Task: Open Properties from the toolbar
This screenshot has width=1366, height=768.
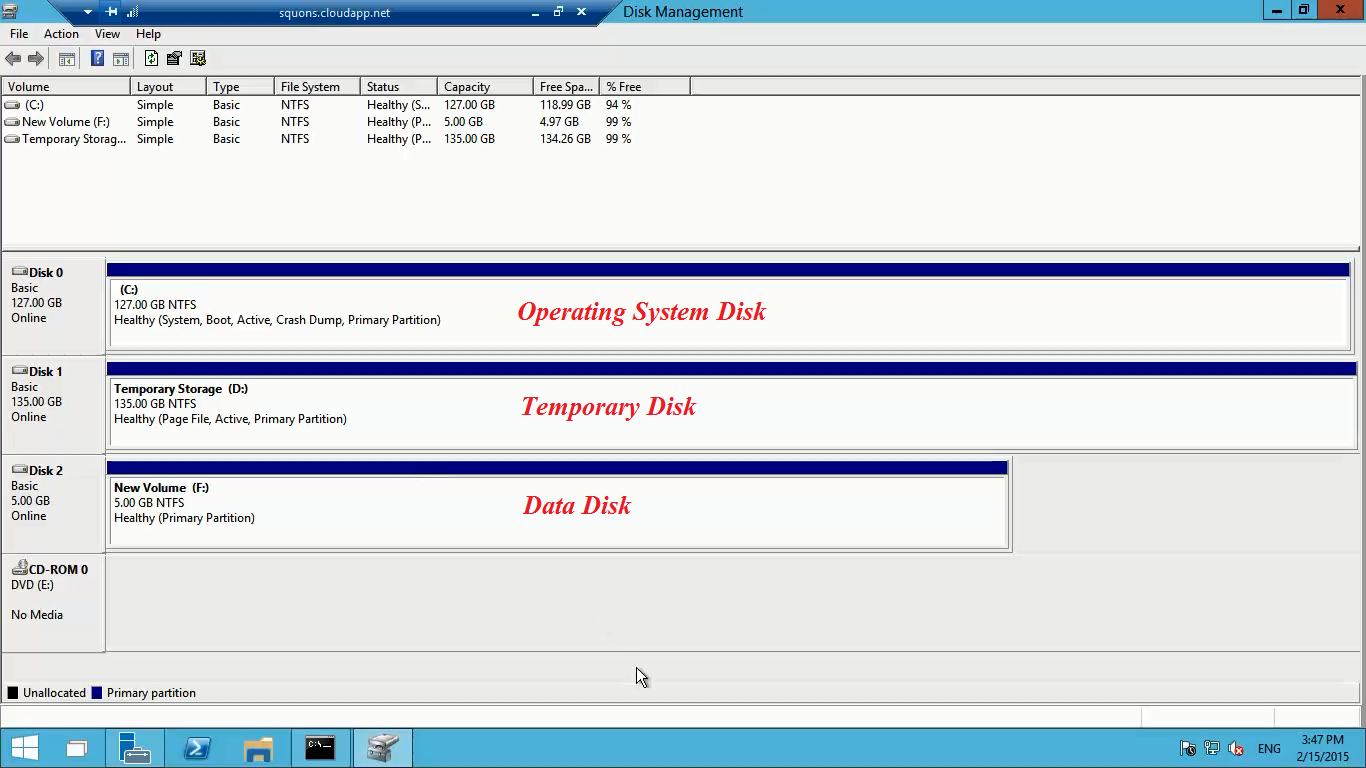Action: pyautogui.click(x=173, y=57)
